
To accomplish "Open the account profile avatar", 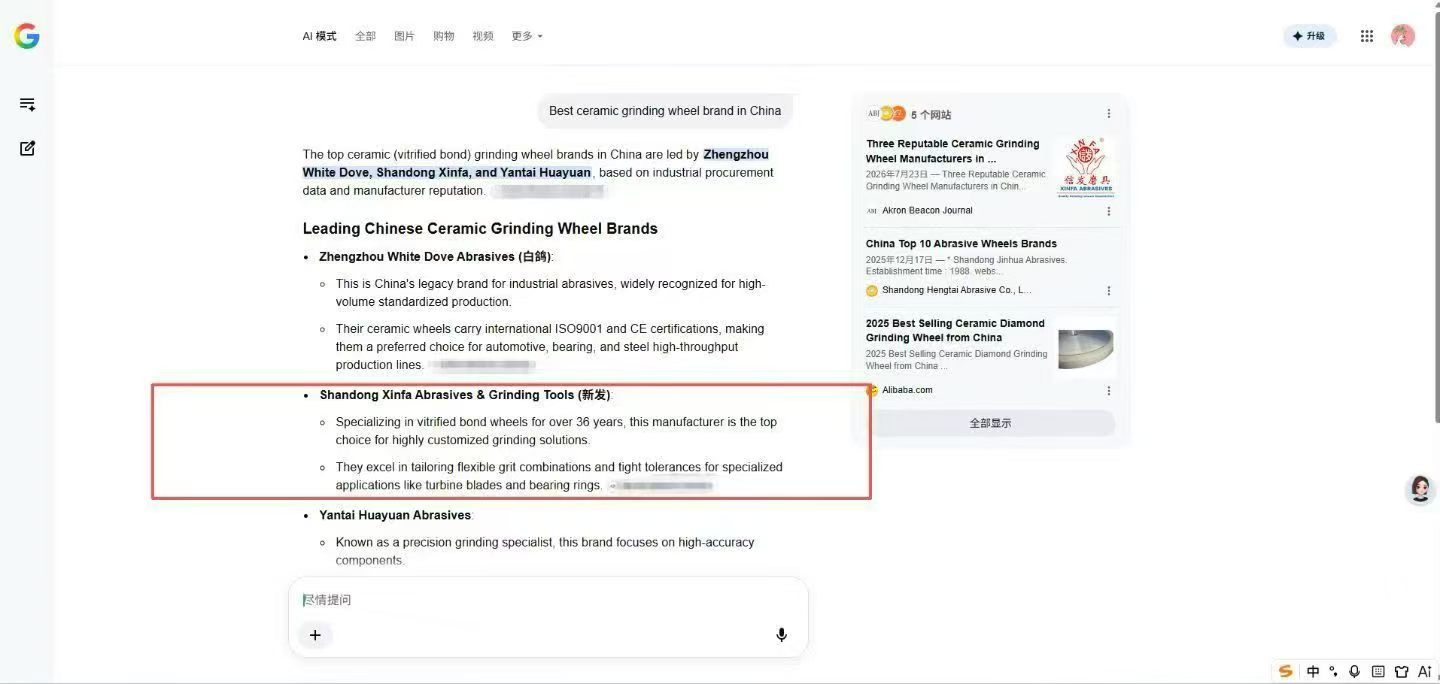I will [x=1403, y=36].
